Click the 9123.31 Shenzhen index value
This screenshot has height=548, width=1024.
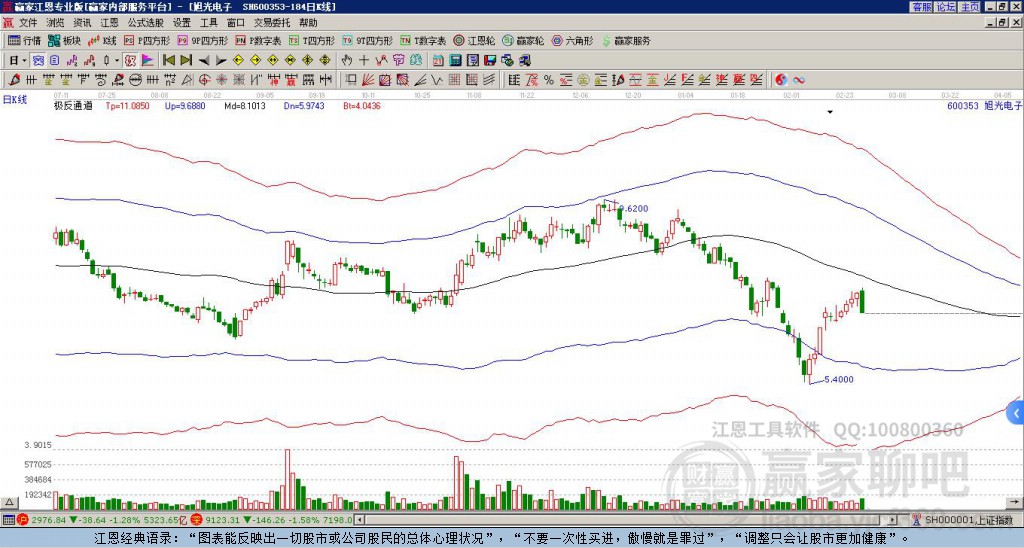(223, 520)
